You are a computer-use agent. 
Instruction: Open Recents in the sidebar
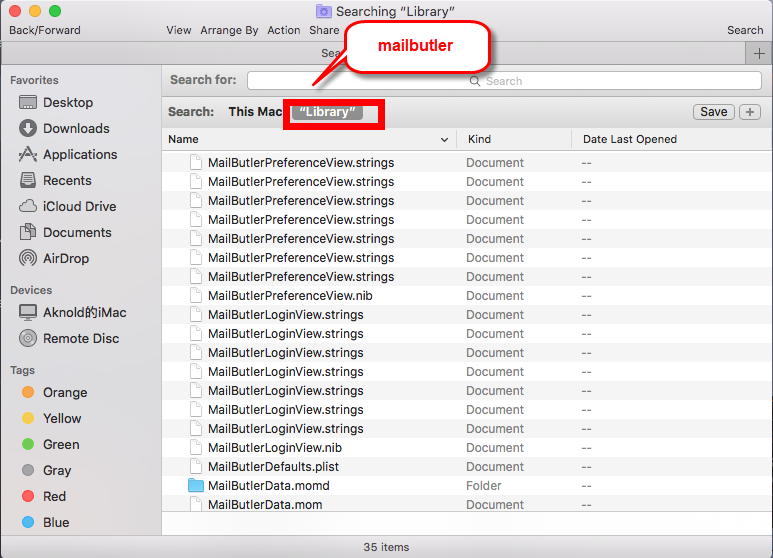[x=66, y=180]
